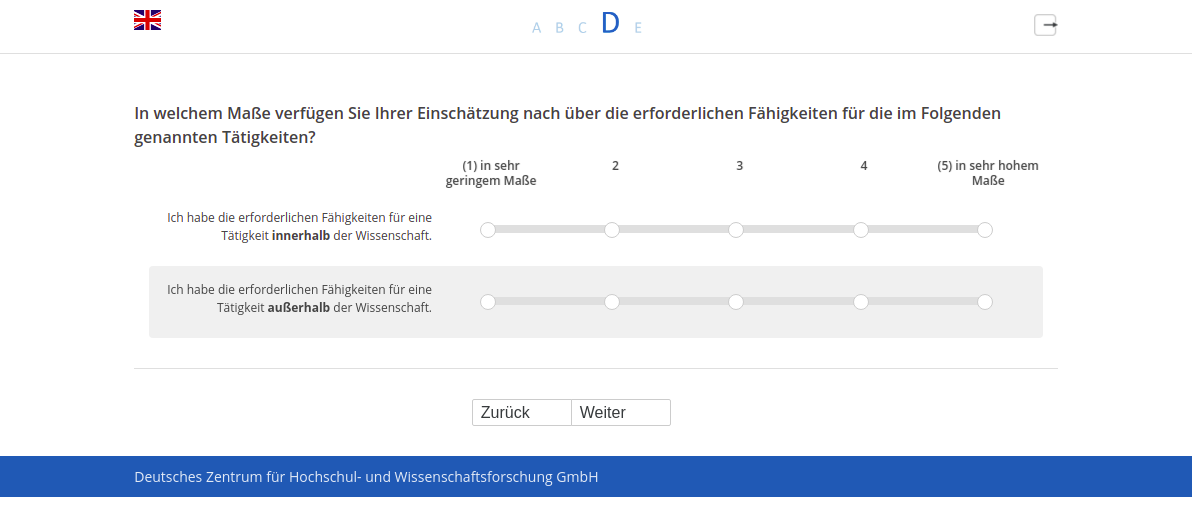Click the Zurück button

coord(522,413)
